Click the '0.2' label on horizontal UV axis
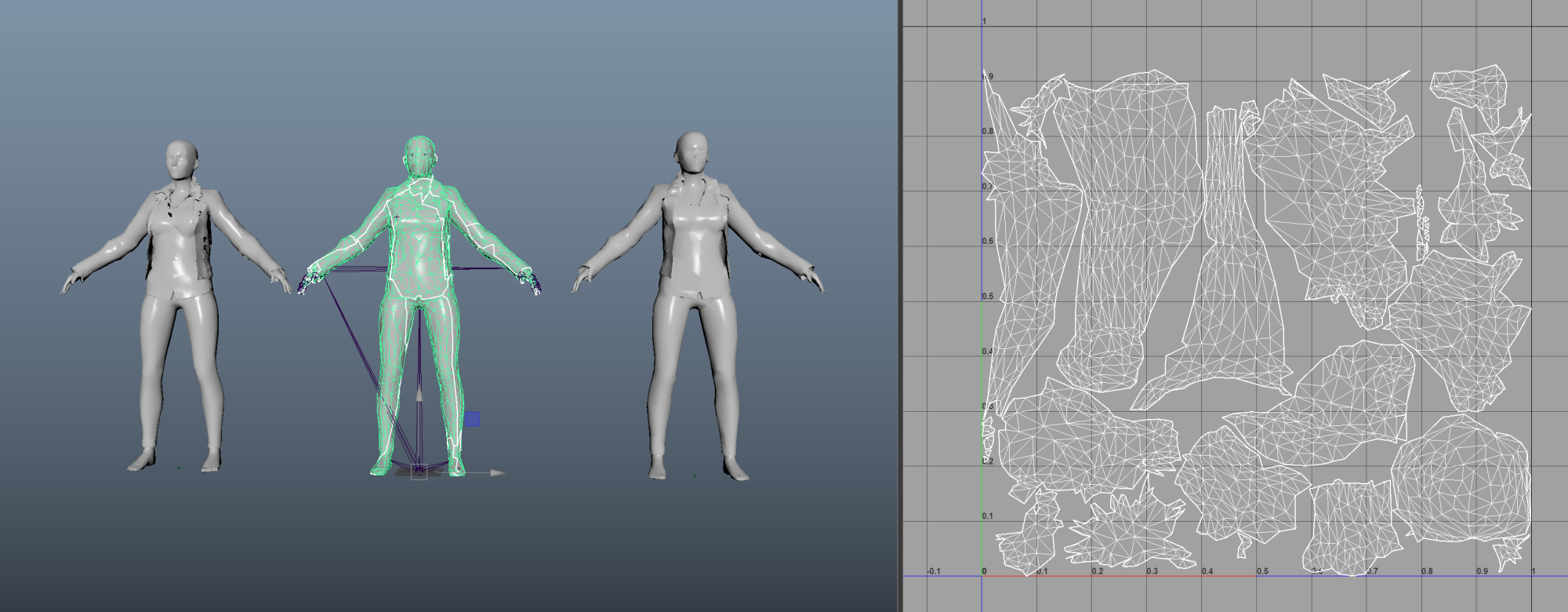Image resolution: width=1568 pixels, height=612 pixels. coord(1098,571)
